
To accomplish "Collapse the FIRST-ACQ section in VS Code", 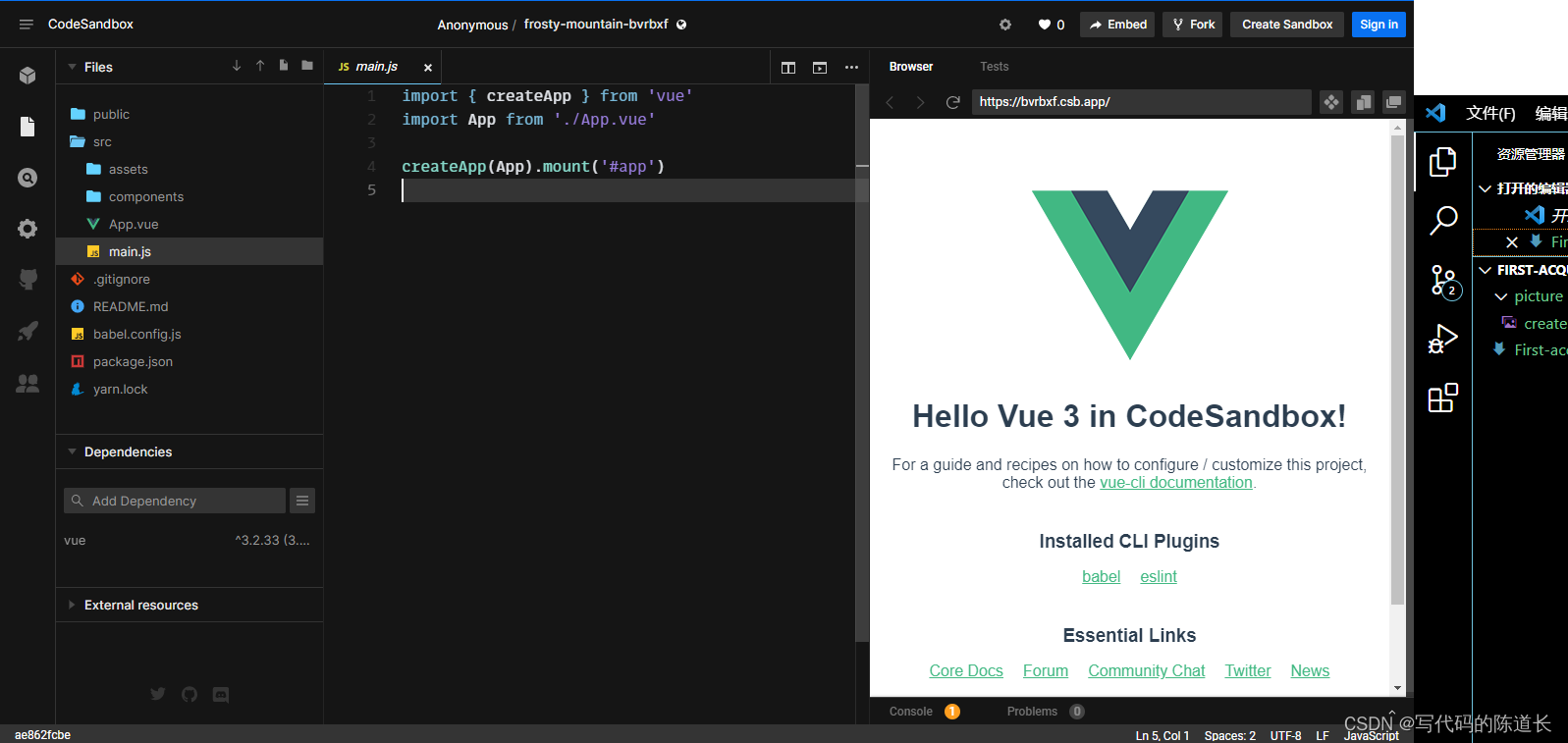I will pos(1486,270).
